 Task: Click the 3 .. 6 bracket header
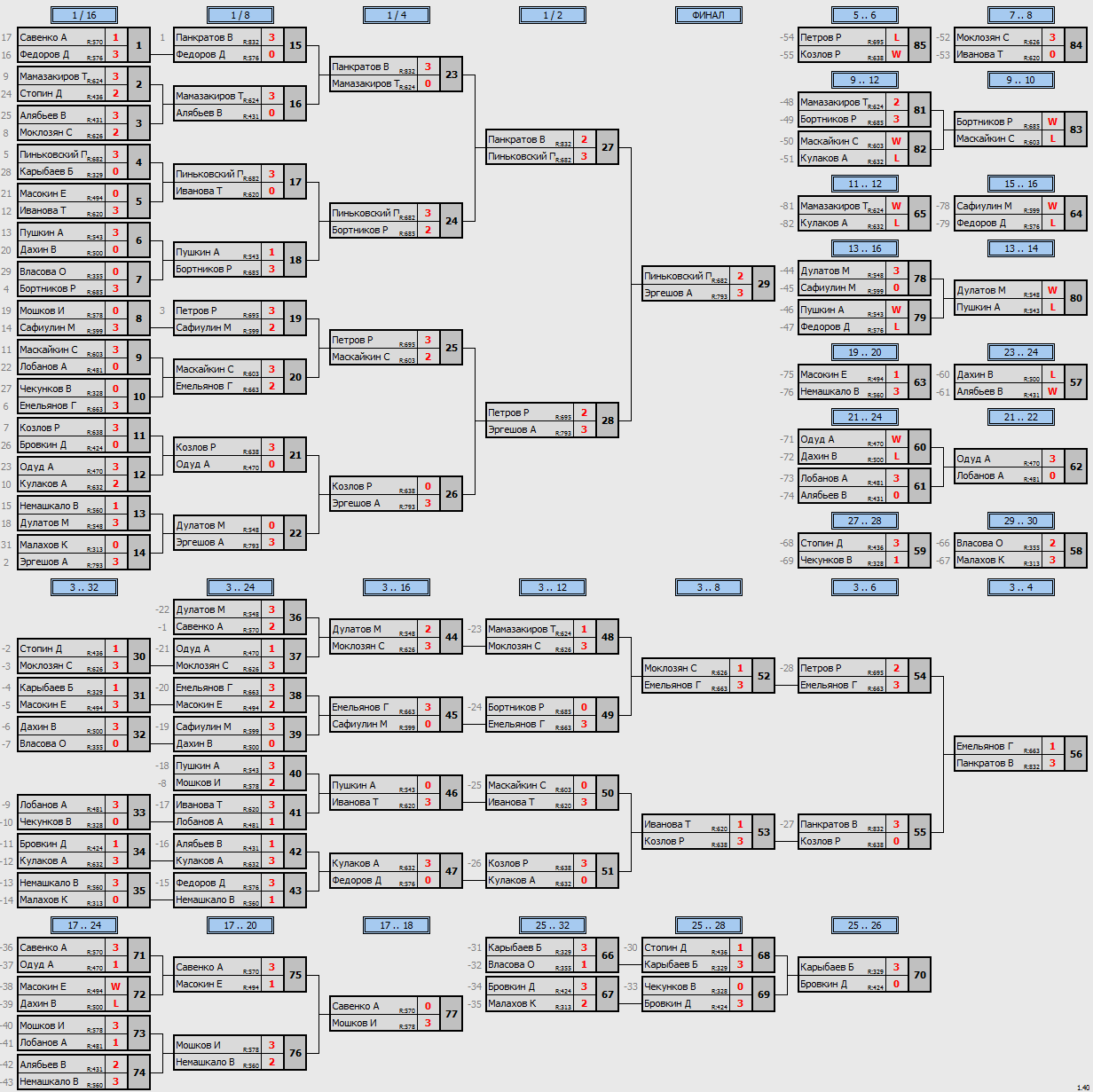[865, 587]
